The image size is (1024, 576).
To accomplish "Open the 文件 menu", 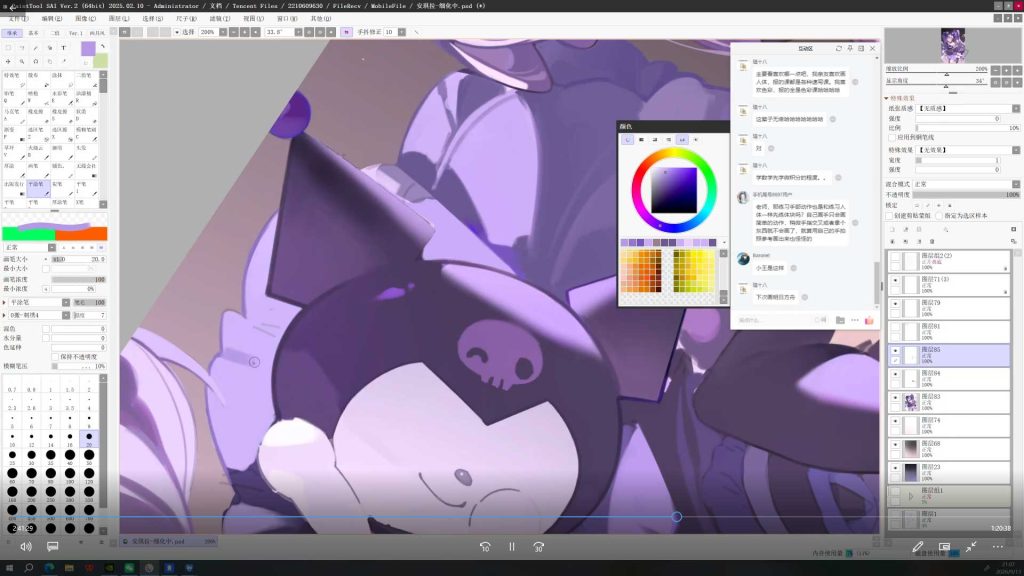I will [x=18, y=19].
